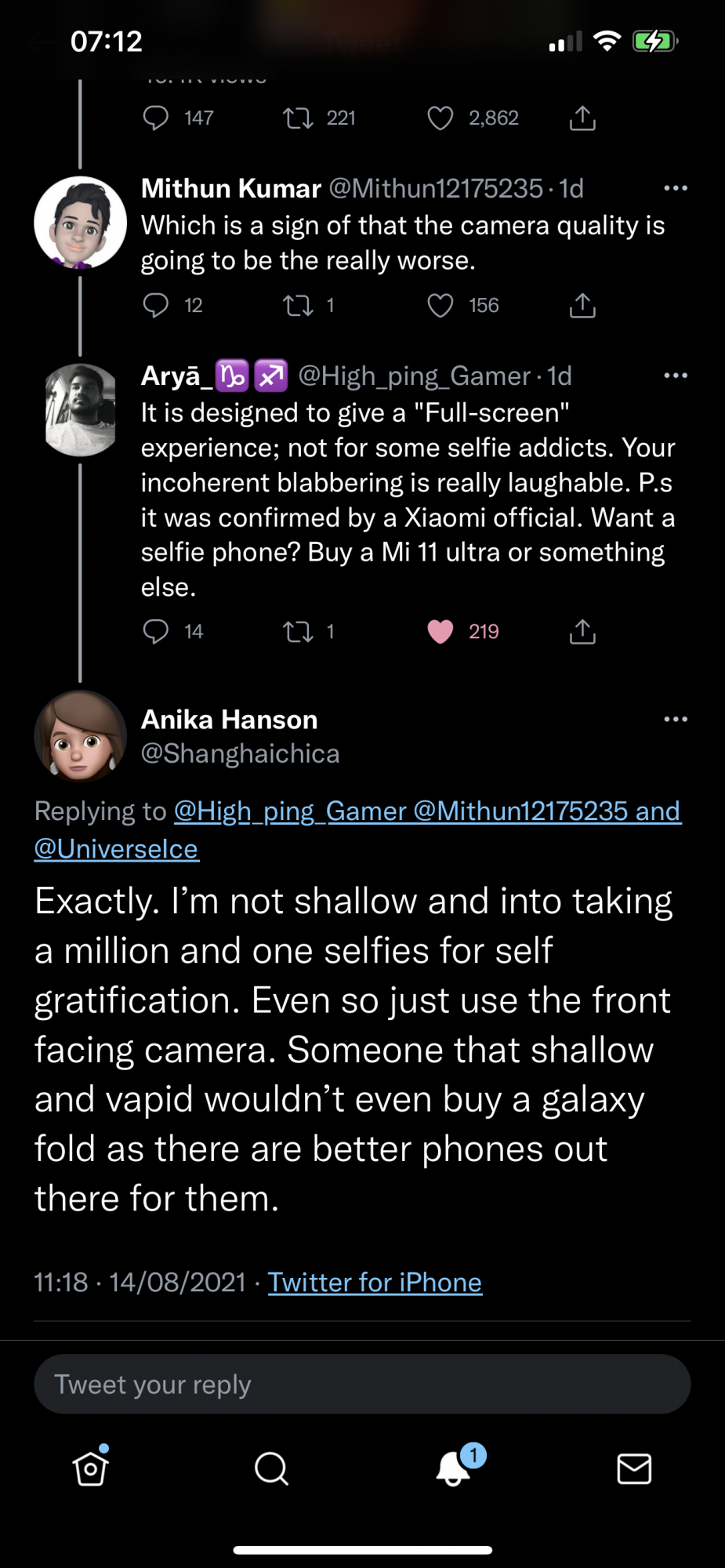Share Mithun Kumar's tweet

pos(582,305)
